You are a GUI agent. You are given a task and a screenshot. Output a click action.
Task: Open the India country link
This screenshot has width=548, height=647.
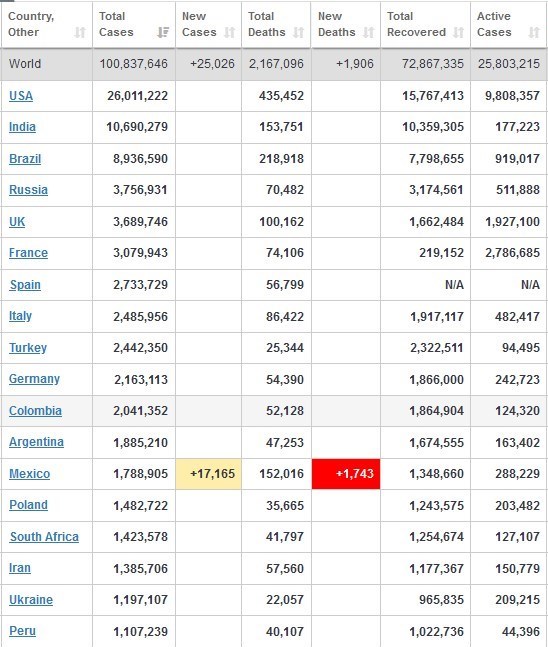pyautogui.click(x=22, y=127)
